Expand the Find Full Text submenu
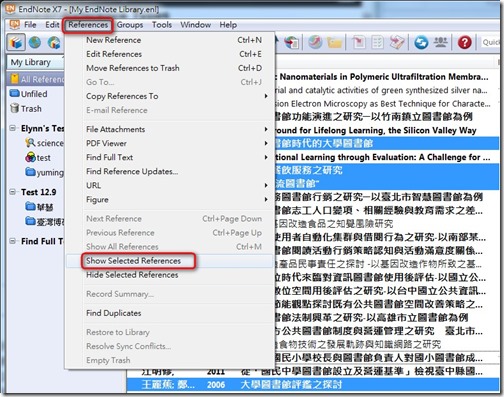The height and width of the screenshot is (397, 504). pyautogui.click(x=169, y=157)
